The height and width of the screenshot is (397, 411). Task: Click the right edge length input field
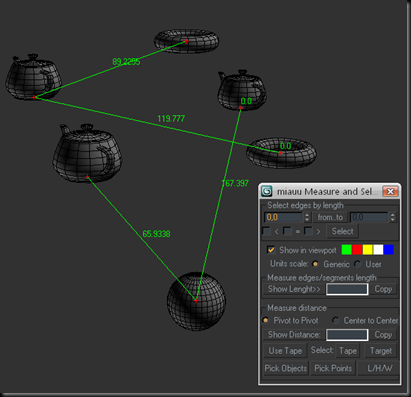[x=369, y=217]
